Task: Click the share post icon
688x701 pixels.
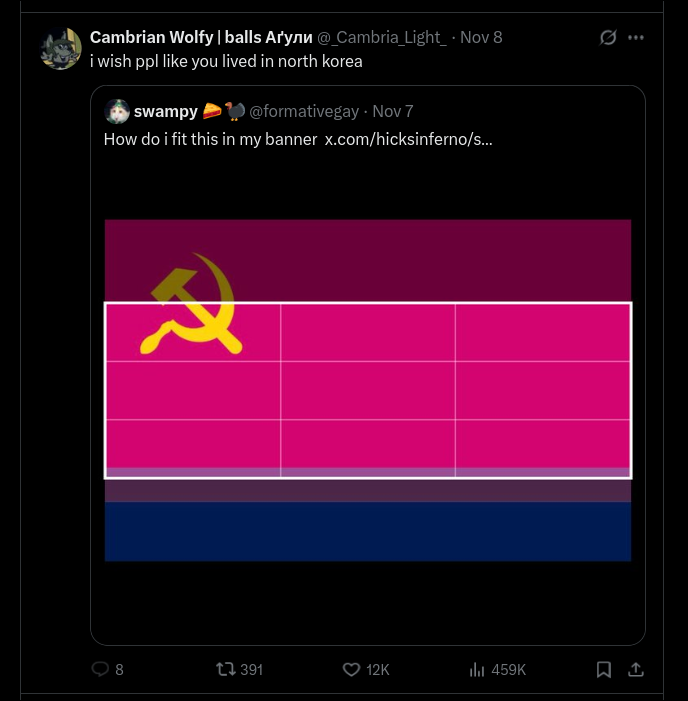Action: (x=635, y=669)
